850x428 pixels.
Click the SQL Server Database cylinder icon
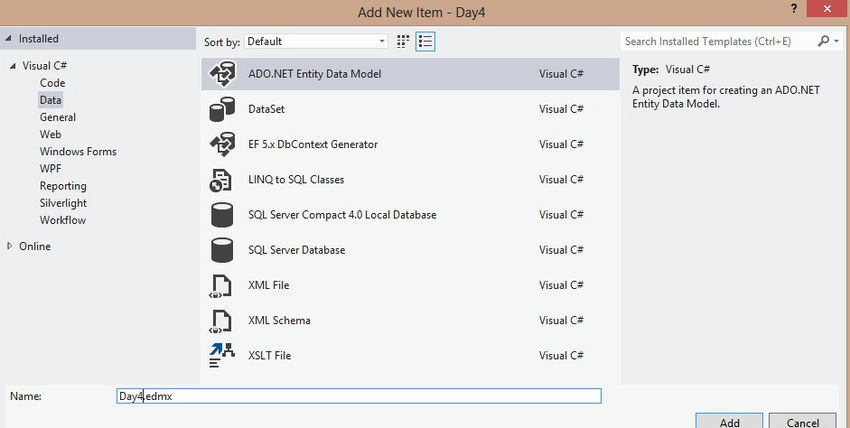point(222,250)
